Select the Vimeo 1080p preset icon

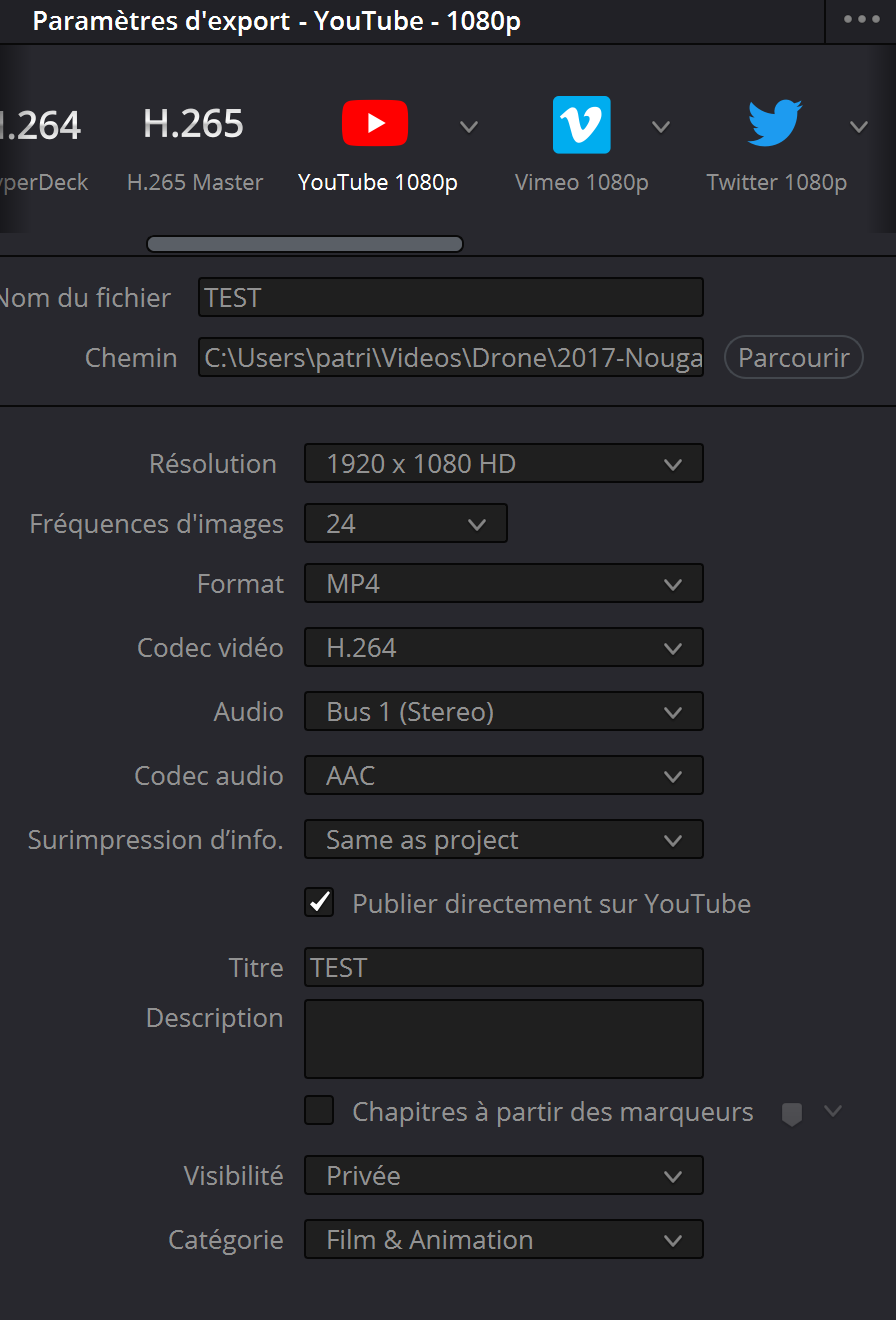(x=581, y=125)
